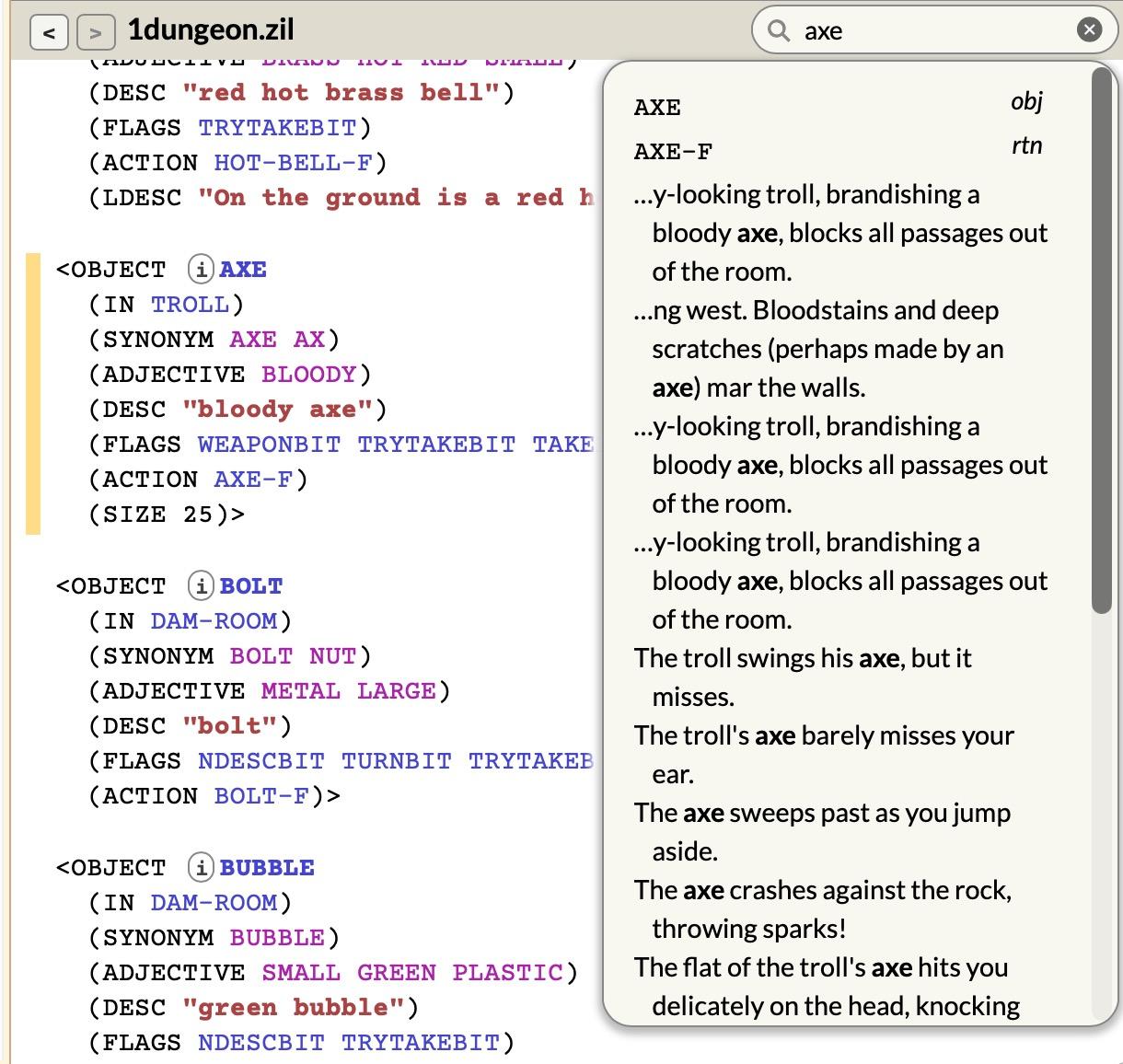This screenshot has width=1123, height=1064.
Task: Click the search results scrollbar thumb
Action: (x=1101, y=341)
